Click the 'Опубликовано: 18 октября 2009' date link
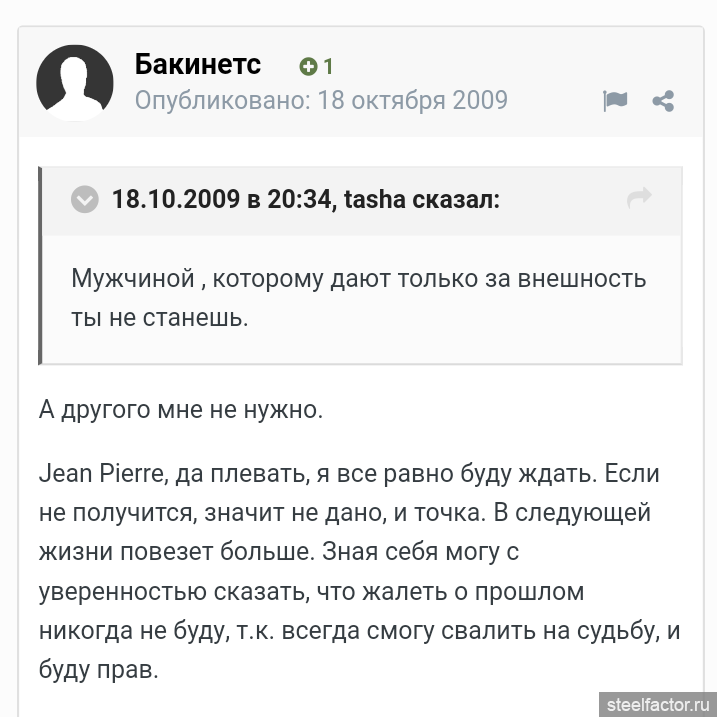717x717 pixels. click(321, 100)
